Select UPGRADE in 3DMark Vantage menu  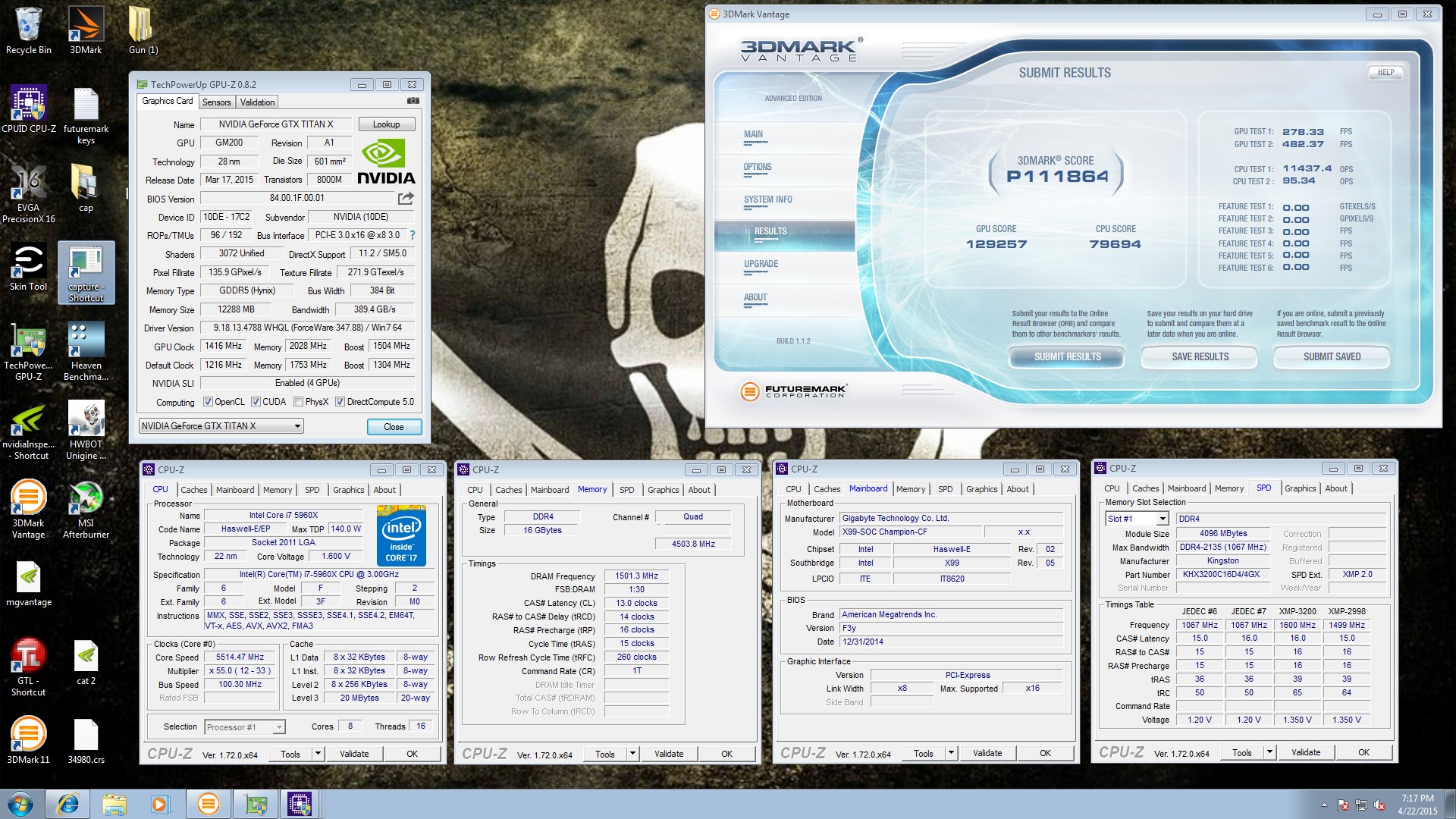[761, 264]
